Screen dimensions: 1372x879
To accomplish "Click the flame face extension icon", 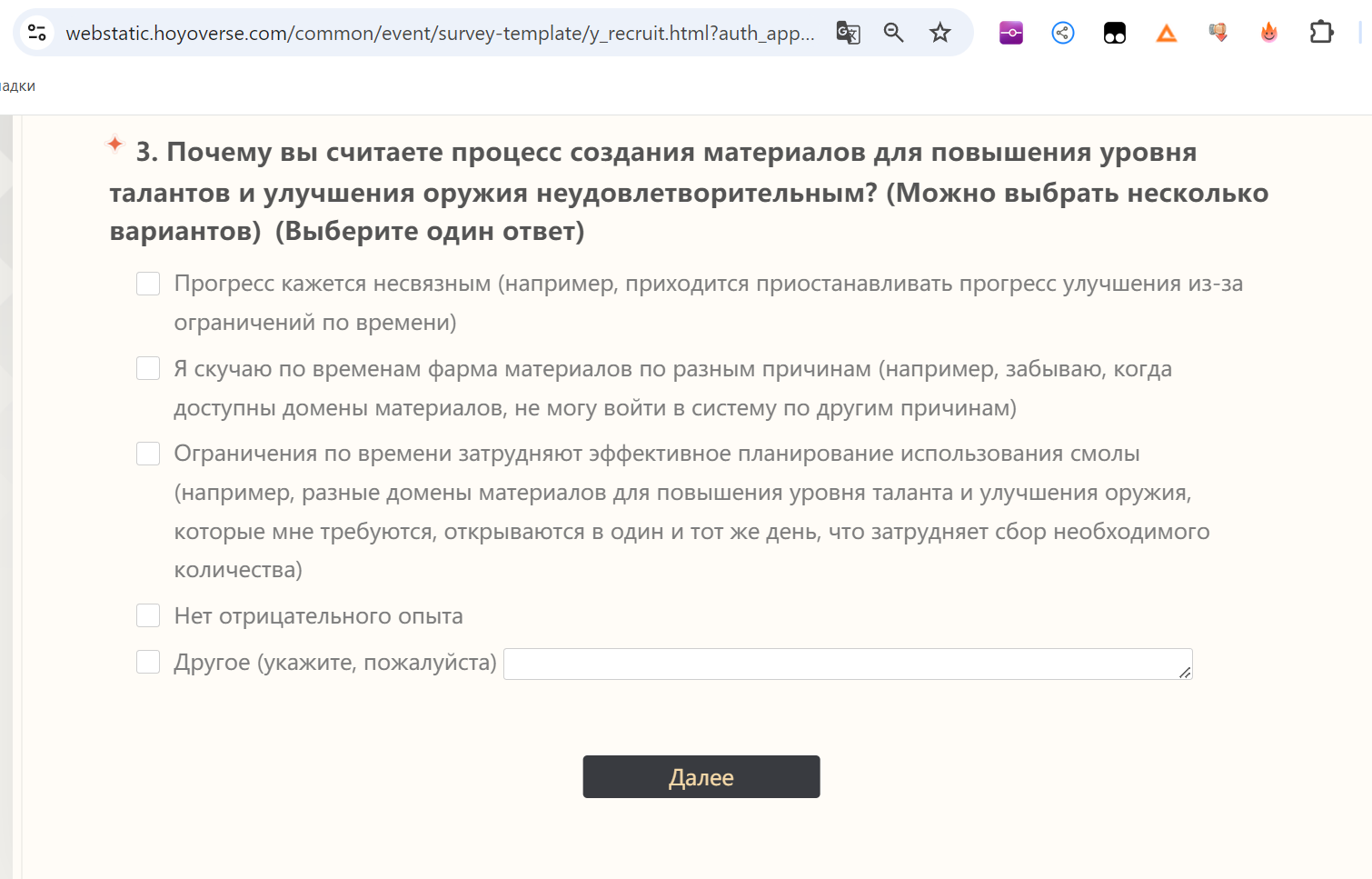I will [1268, 34].
